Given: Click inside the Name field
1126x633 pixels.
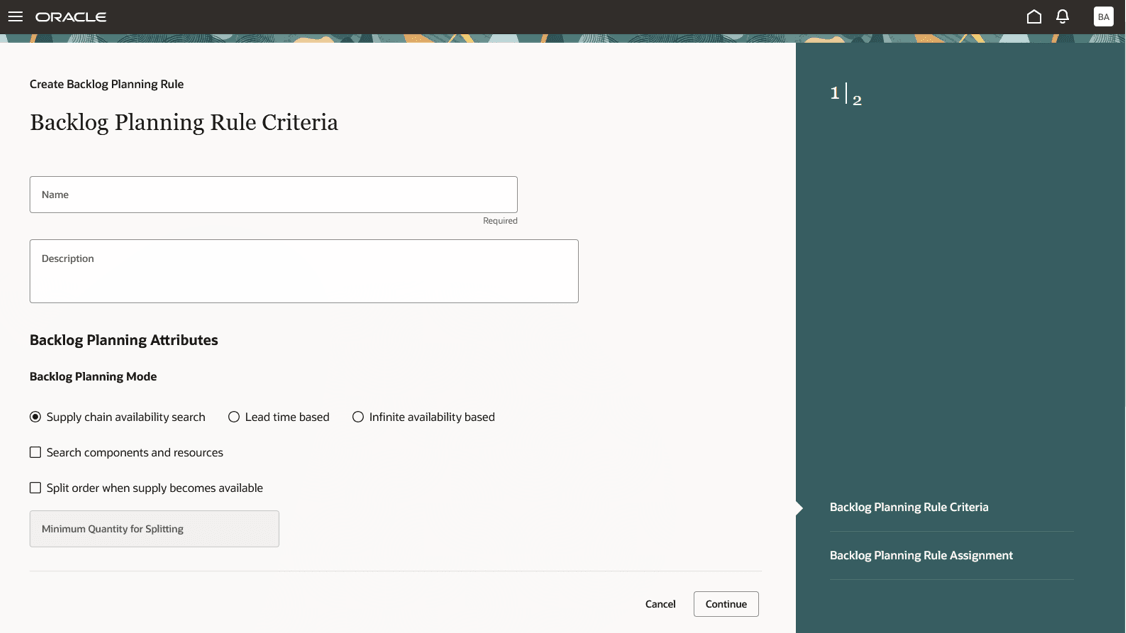Looking at the screenshot, I should [x=273, y=194].
